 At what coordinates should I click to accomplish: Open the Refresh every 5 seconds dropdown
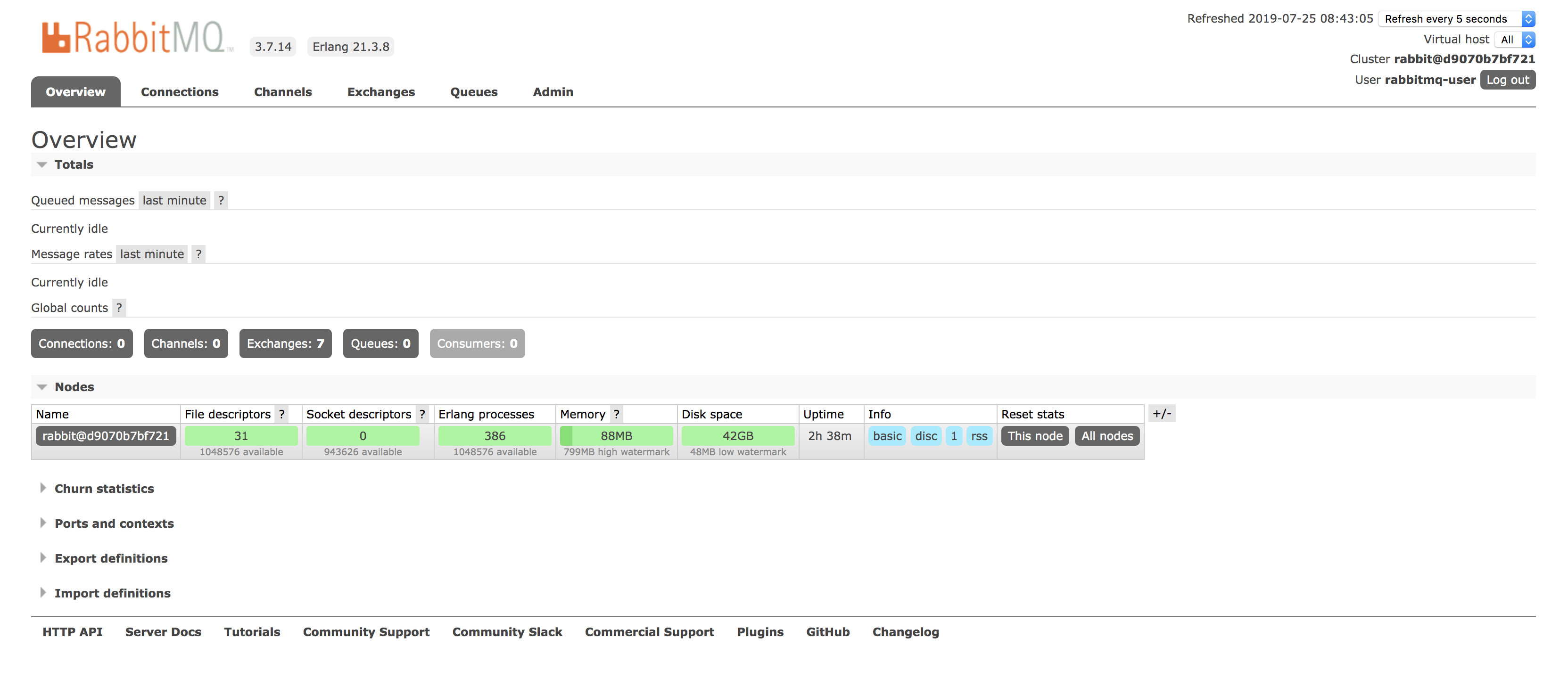[1456, 19]
